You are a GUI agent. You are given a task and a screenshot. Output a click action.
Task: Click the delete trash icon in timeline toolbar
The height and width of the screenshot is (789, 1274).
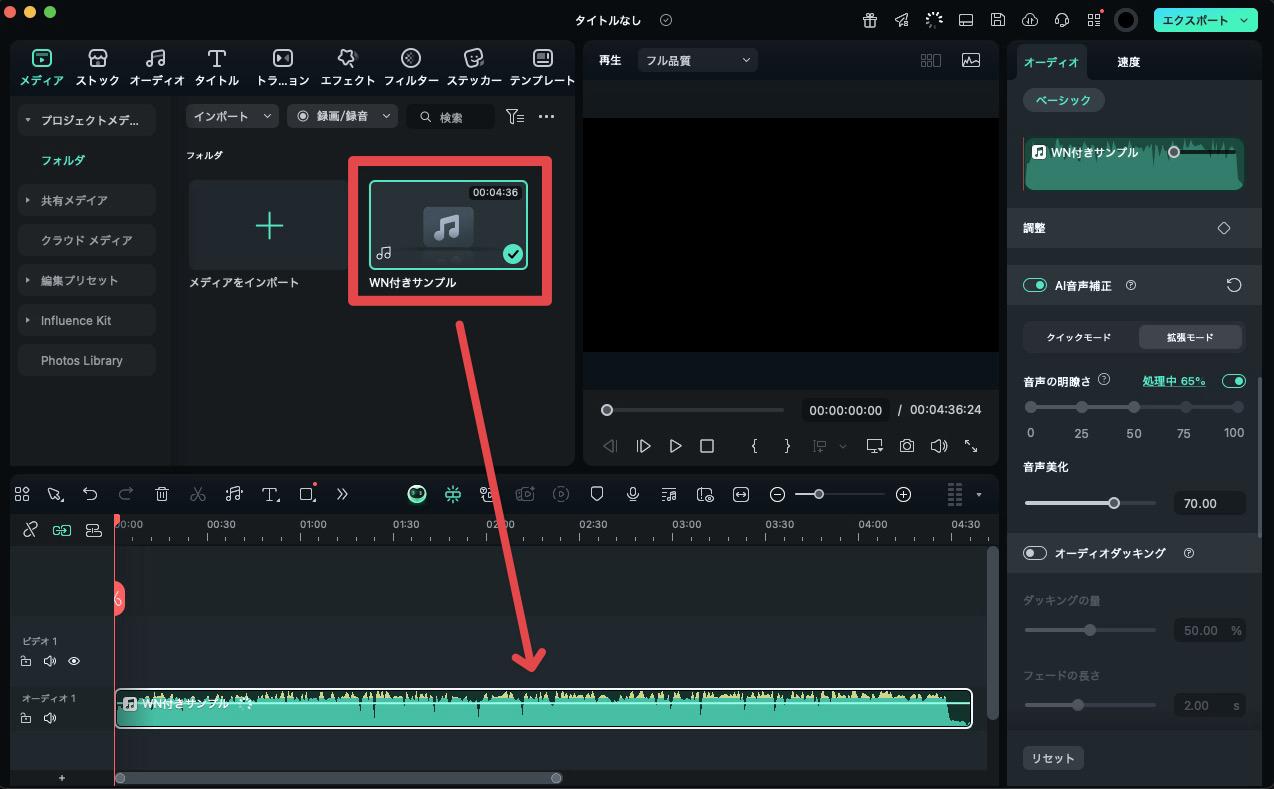[x=162, y=494]
